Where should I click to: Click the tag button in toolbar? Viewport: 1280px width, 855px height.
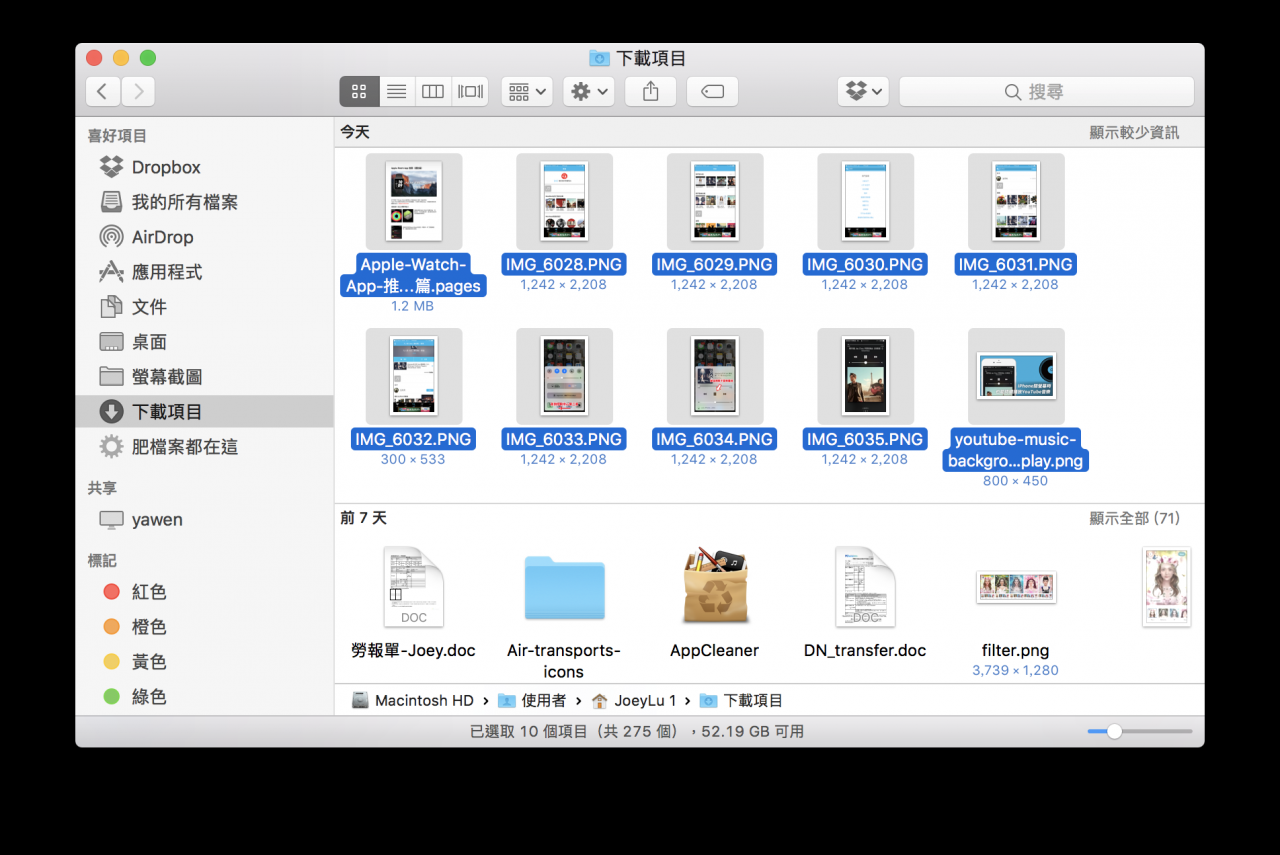712,91
